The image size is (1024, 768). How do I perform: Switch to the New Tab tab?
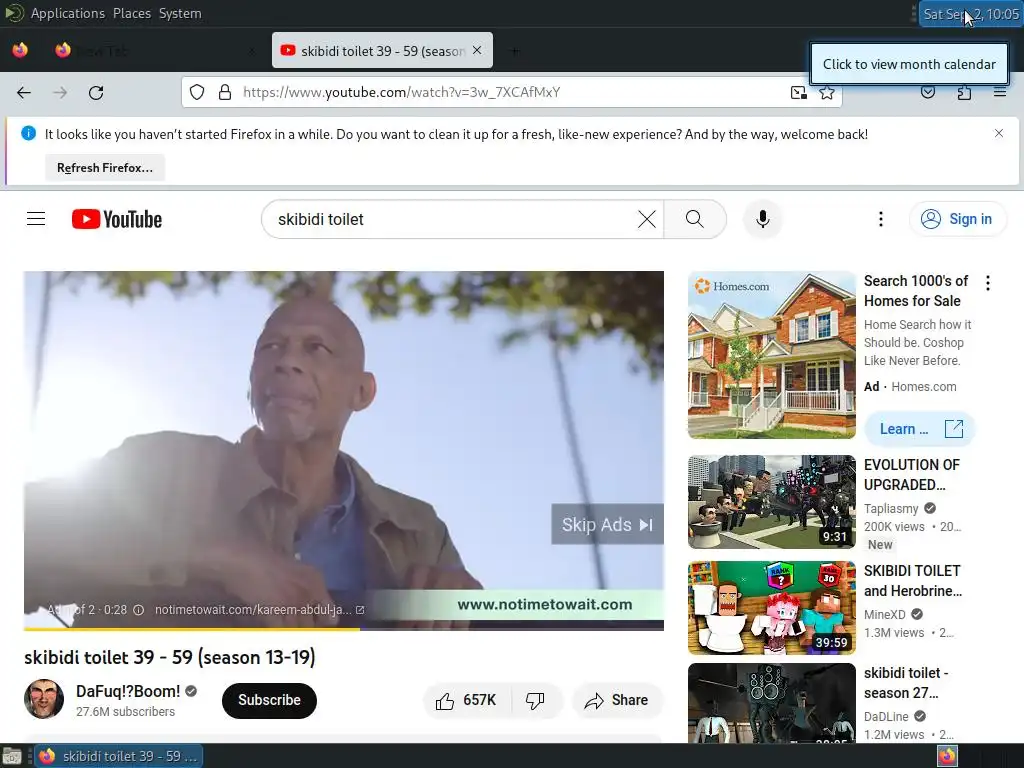155,50
